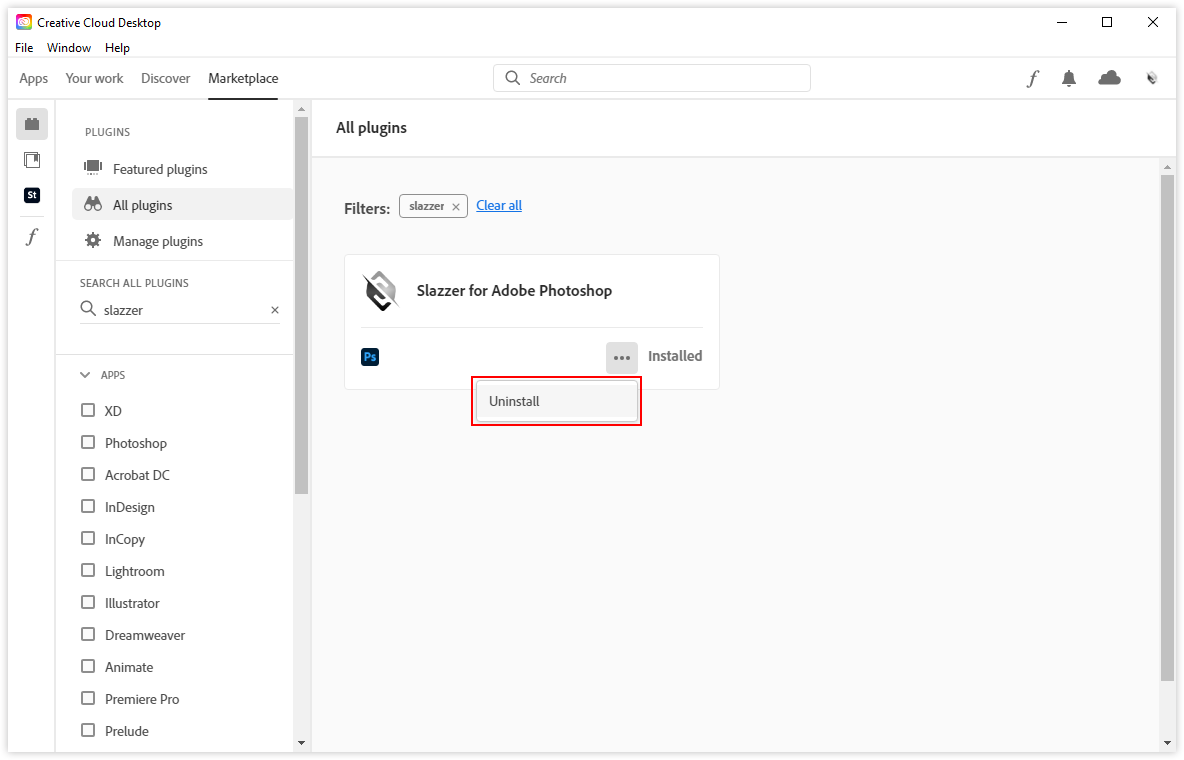Screen dimensions: 1184x760
Task: Click the All plugins heading
Action: 372,128
